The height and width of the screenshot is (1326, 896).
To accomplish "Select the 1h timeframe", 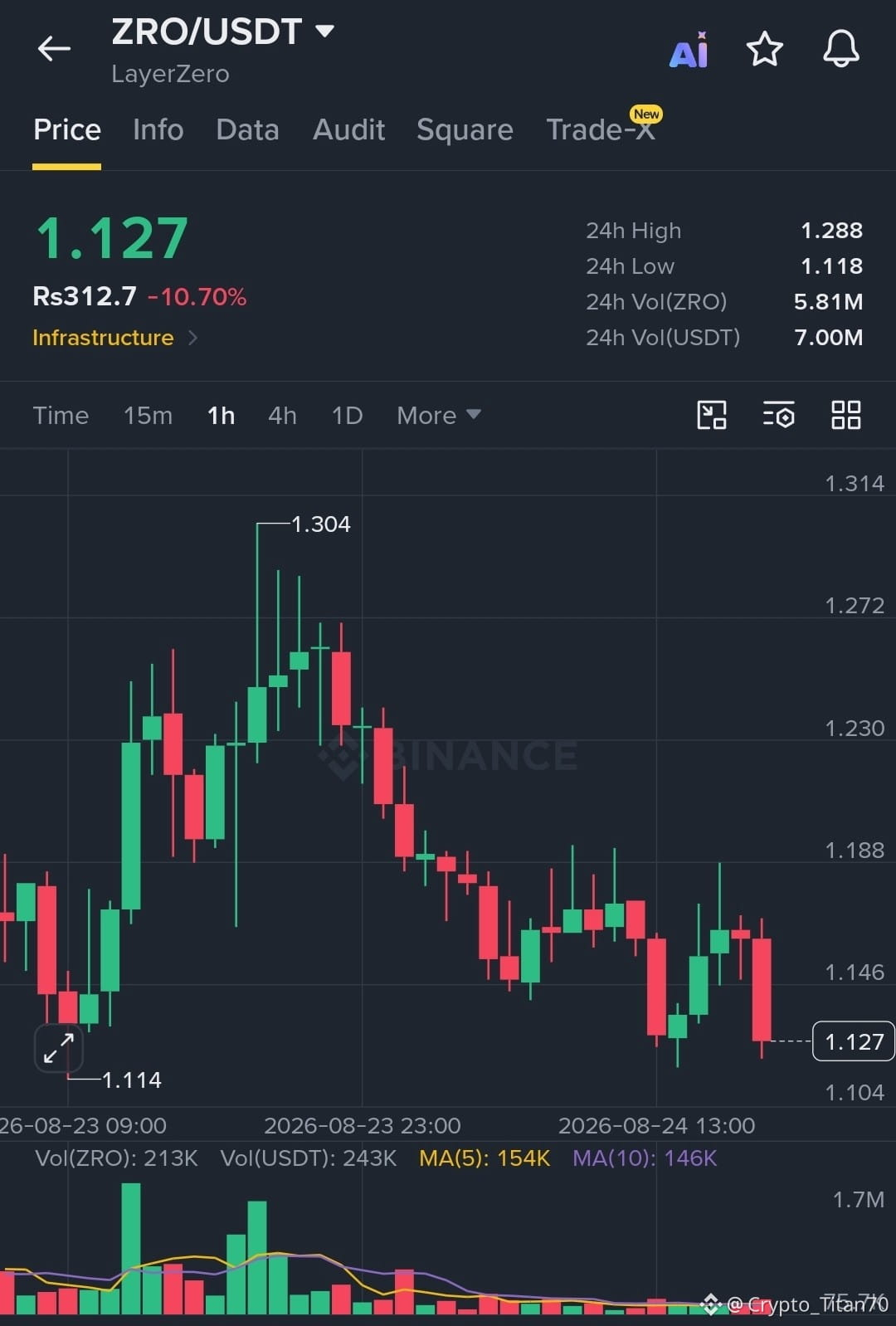I will click(x=221, y=415).
